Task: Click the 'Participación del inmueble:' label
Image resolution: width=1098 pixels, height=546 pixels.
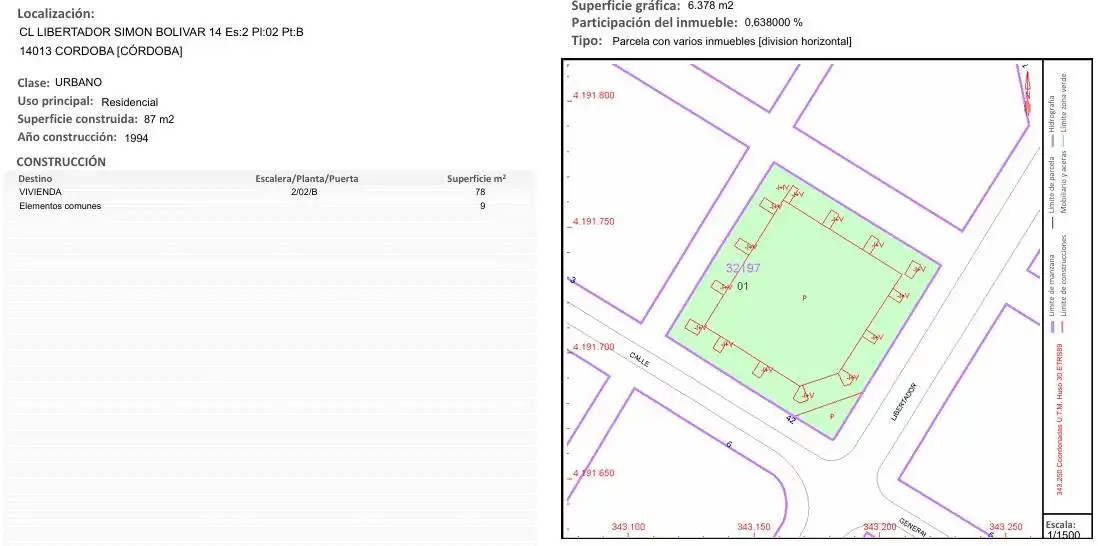Action: (654, 22)
